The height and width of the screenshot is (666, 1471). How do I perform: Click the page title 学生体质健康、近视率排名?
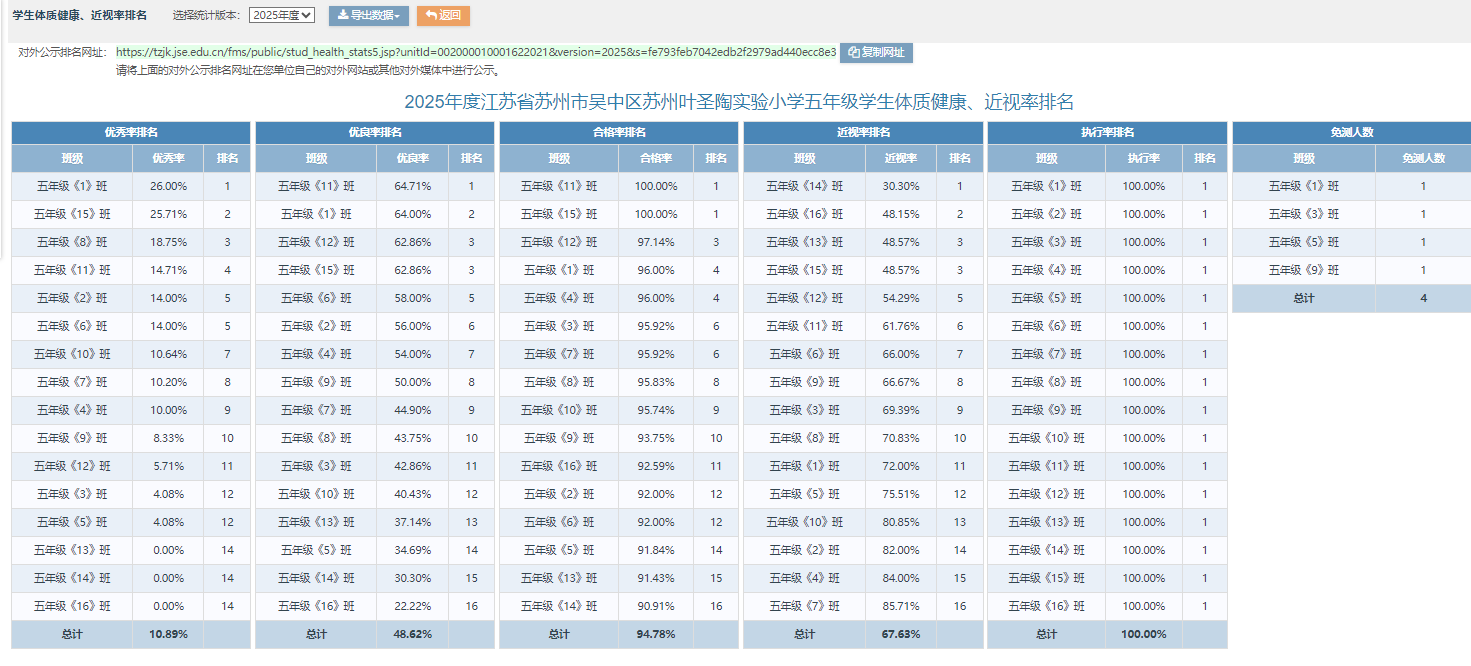(79, 16)
